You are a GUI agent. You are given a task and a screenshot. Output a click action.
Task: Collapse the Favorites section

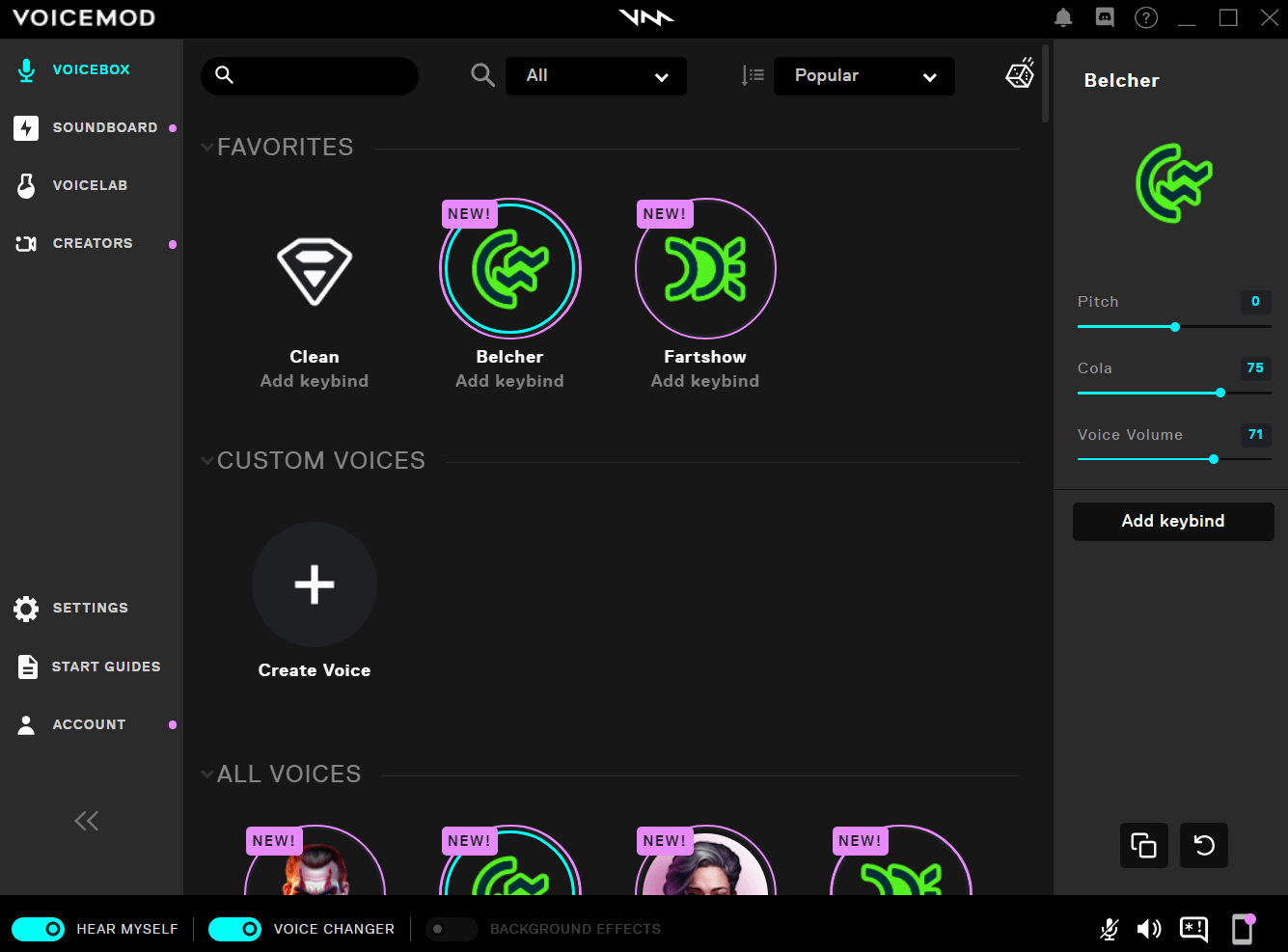pyautogui.click(x=206, y=148)
